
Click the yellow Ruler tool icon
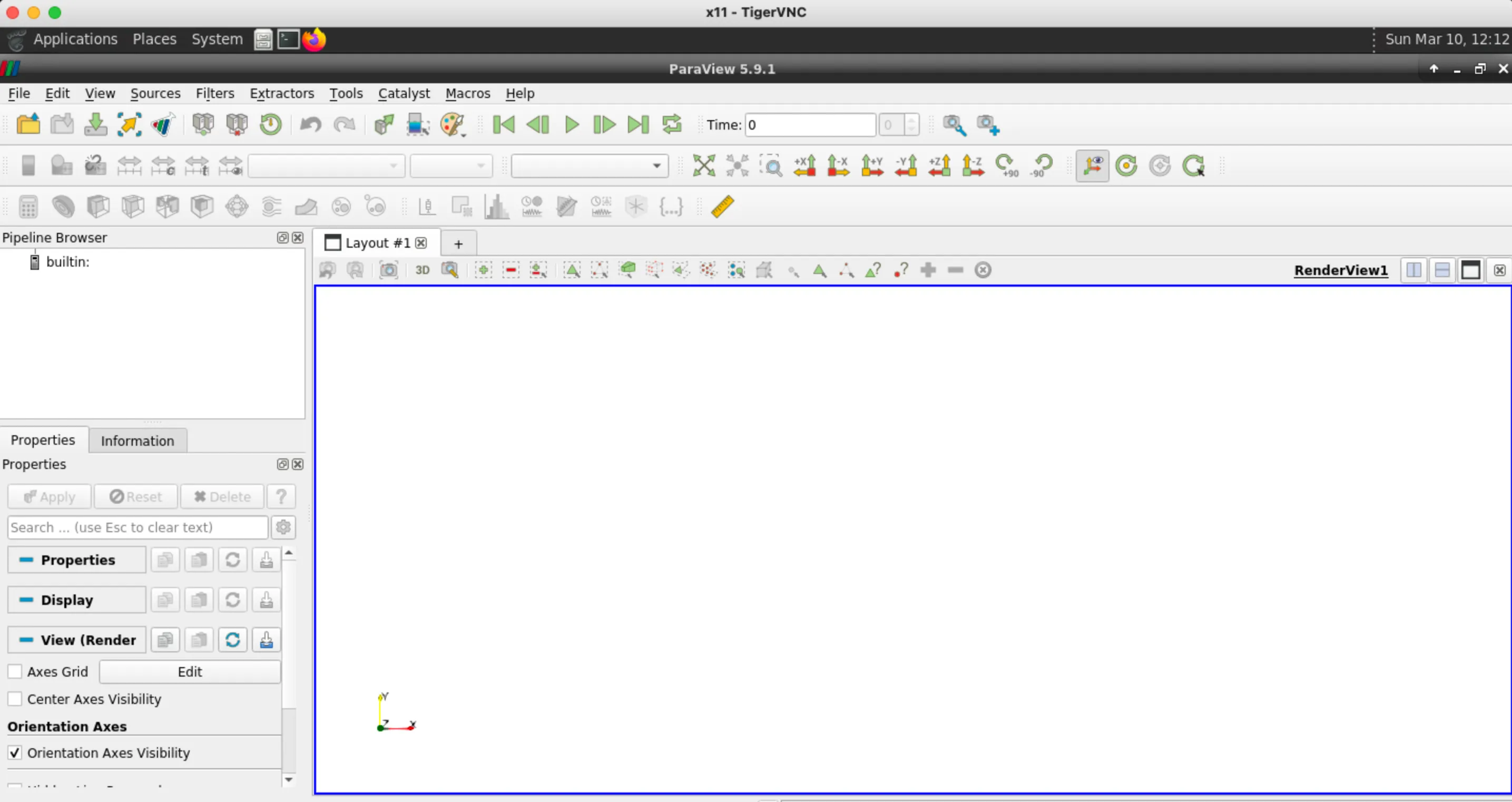pyautogui.click(x=722, y=207)
